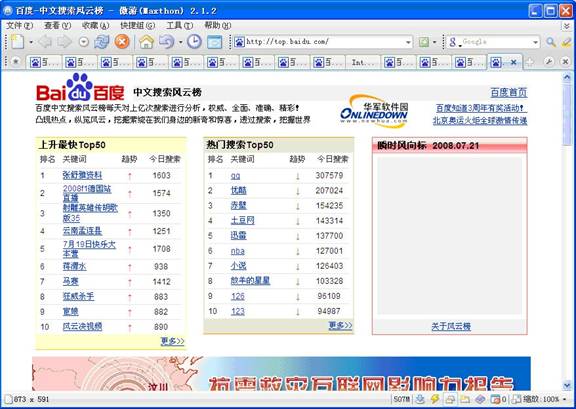Image resolution: width=576 pixels, height=409 pixels.
Task: Click the Undo closed tab icon
Action: (x=167, y=42)
